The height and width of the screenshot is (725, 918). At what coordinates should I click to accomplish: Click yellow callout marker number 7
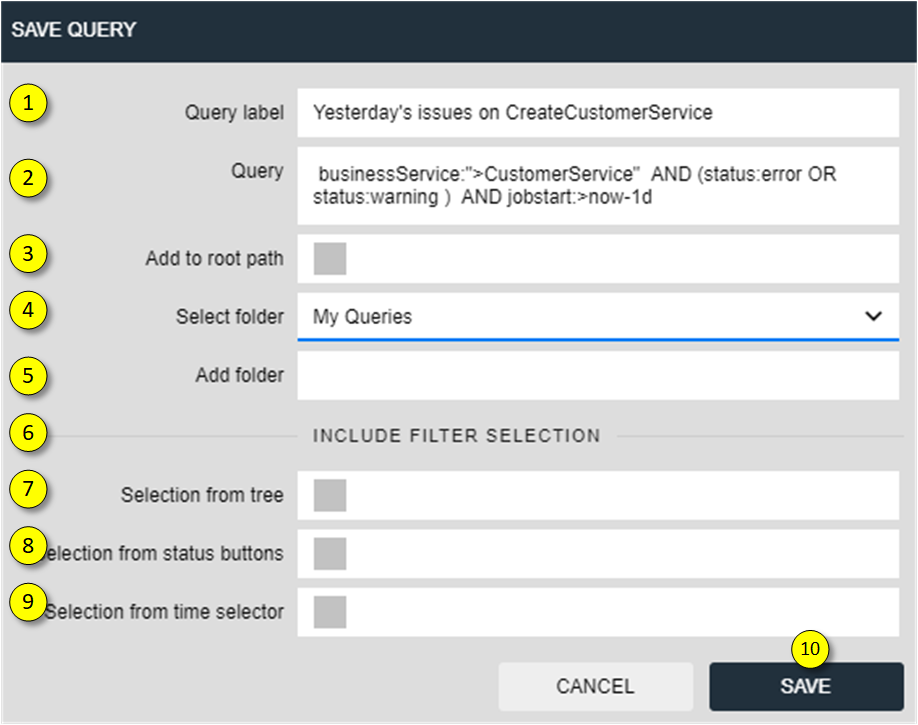28,488
